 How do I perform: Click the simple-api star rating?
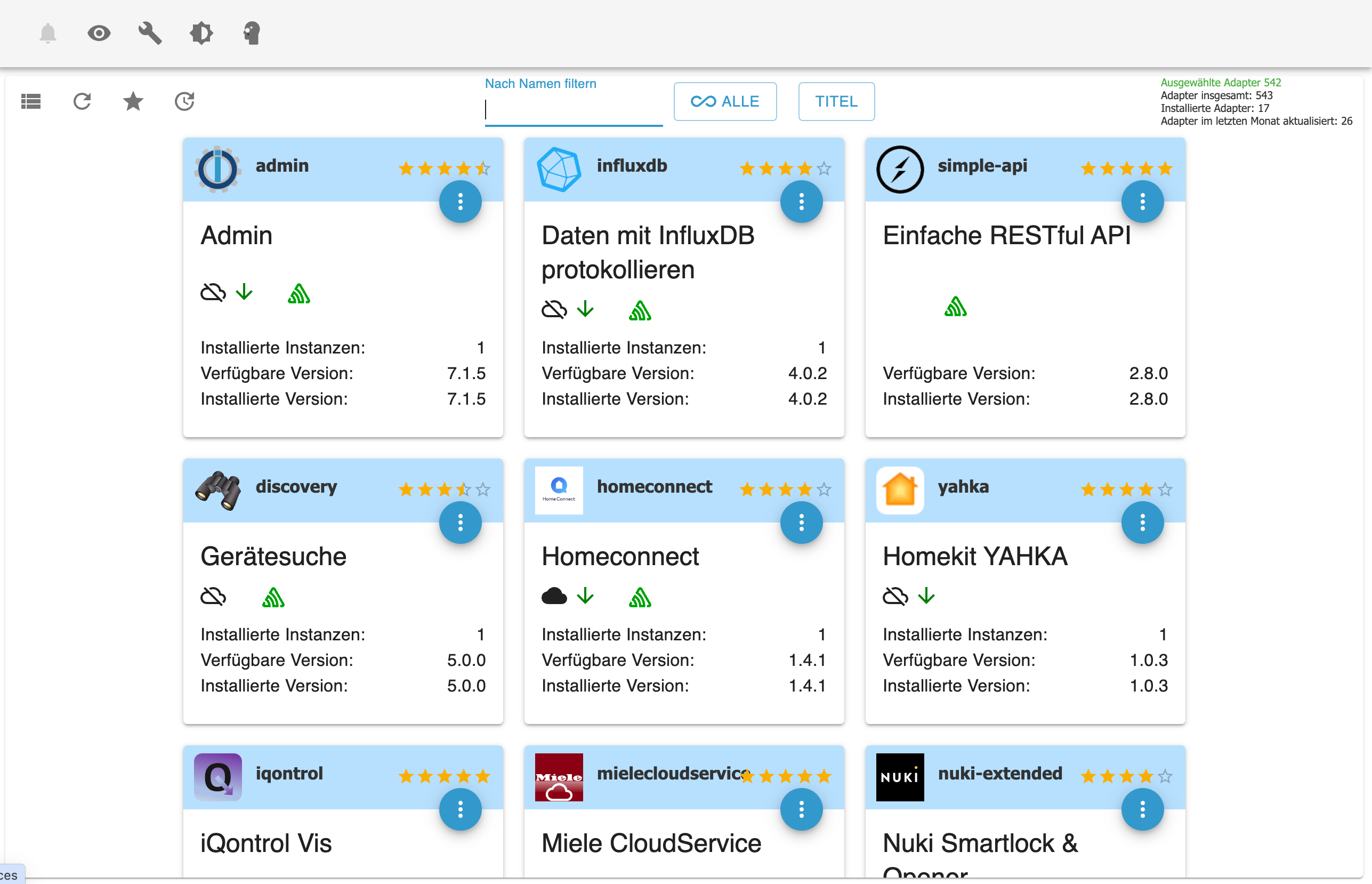[x=1126, y=169]
